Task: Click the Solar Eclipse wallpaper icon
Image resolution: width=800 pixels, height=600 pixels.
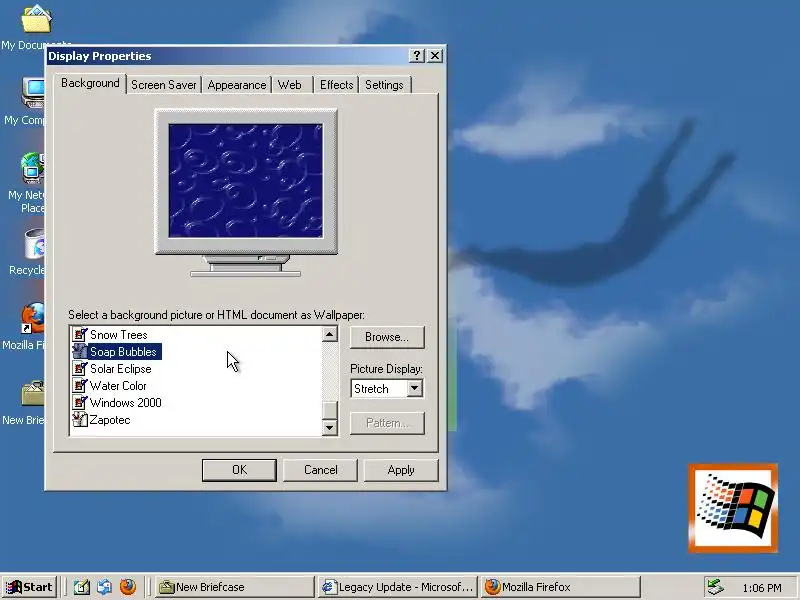Action: pos(80,368)
